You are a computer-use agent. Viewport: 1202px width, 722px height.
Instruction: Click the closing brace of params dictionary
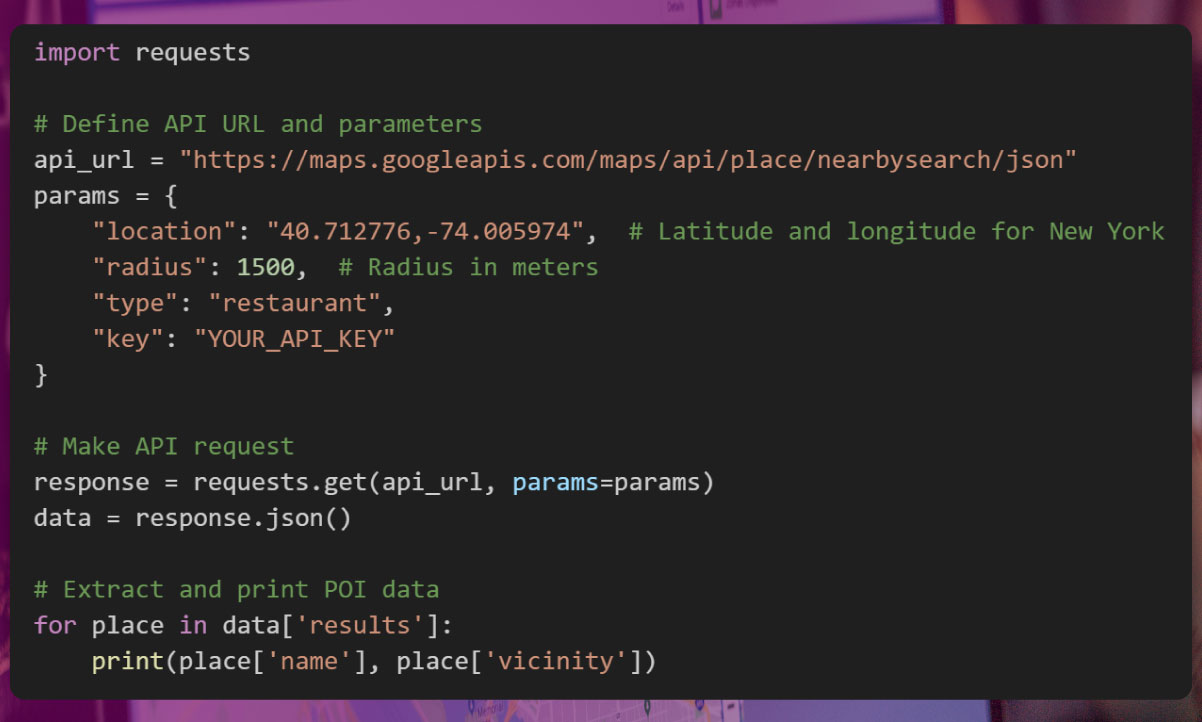click(x=41, y=375)
